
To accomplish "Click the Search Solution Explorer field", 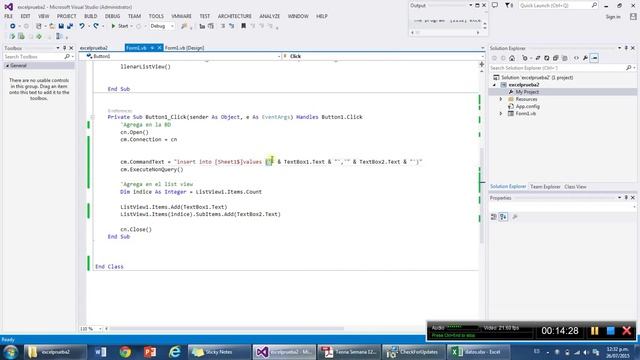I will [557, 68].
